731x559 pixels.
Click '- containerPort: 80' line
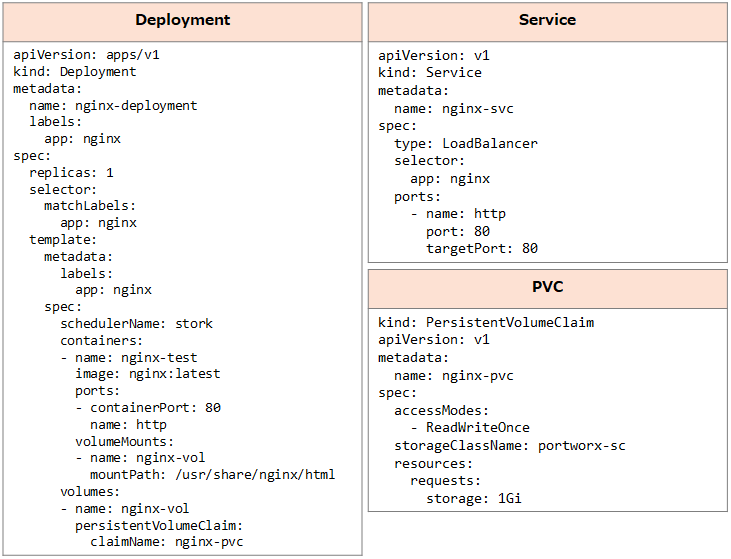coord(148,408)
